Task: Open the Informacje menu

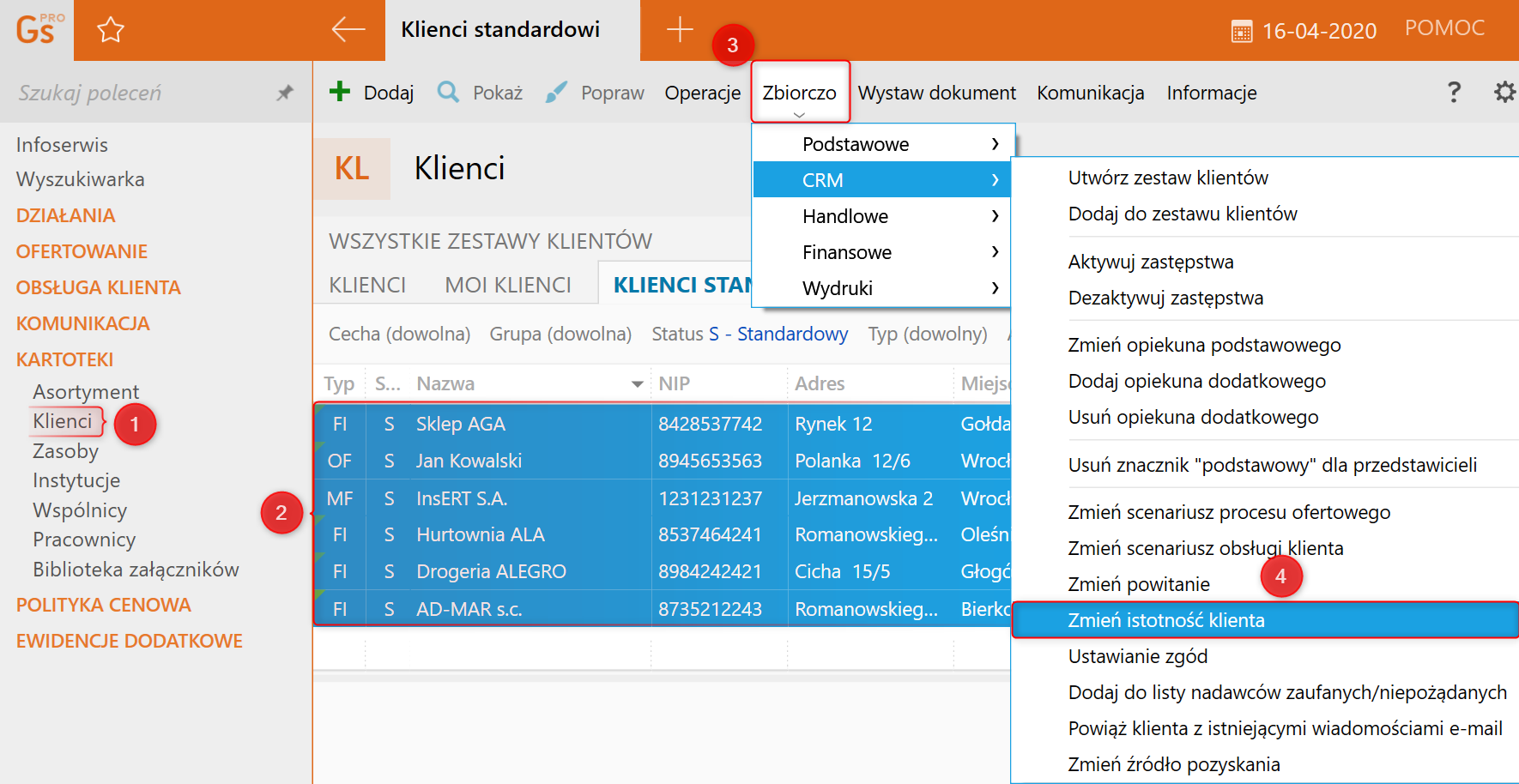Action: tap(1212, 93)
